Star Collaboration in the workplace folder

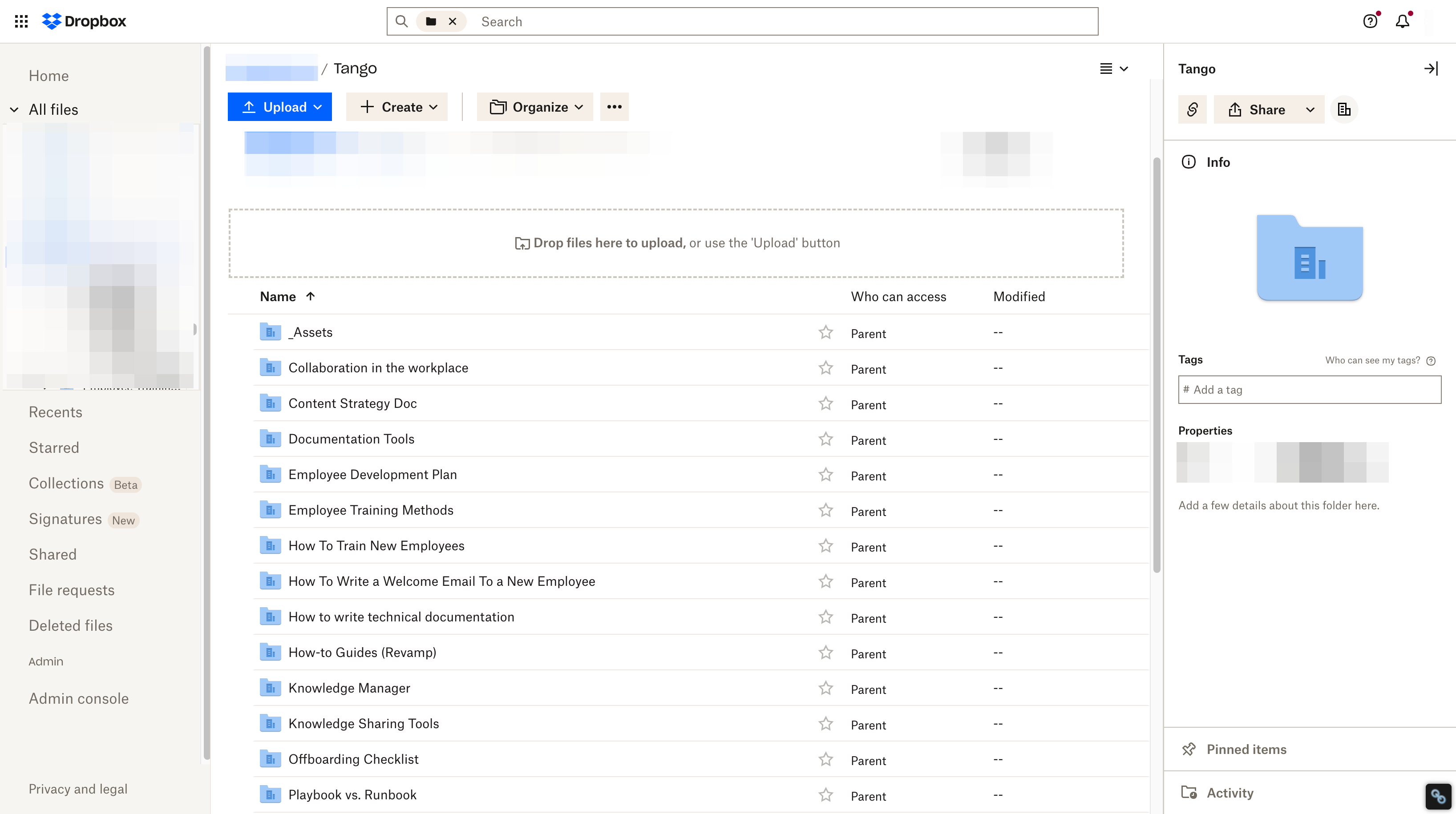tap(825, 368)
